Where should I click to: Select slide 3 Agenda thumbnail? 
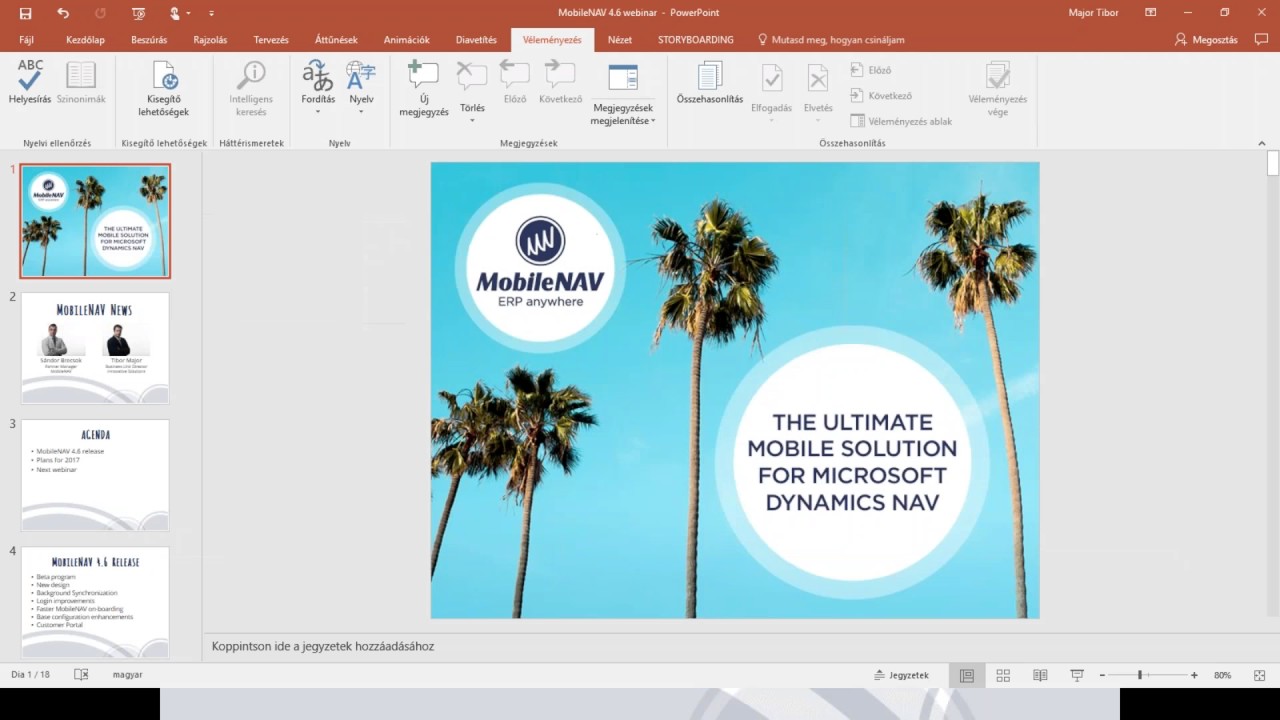[95, 475]
